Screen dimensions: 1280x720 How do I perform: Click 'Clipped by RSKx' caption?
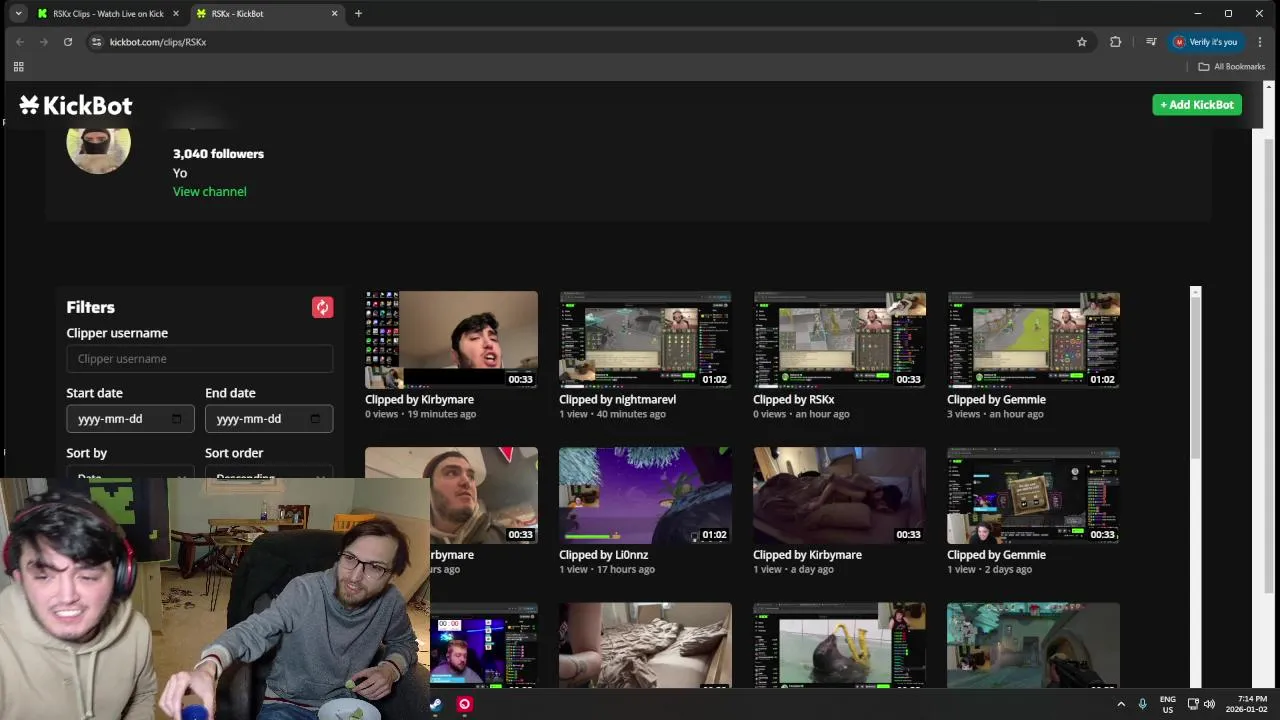pos(793,400)
